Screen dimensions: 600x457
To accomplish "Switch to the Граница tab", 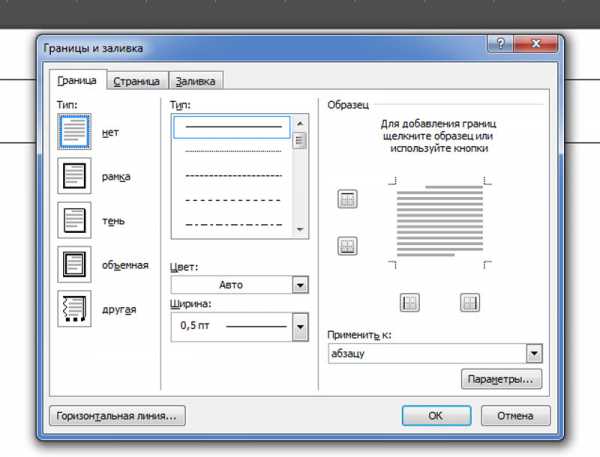I will (x=77, y=80).
